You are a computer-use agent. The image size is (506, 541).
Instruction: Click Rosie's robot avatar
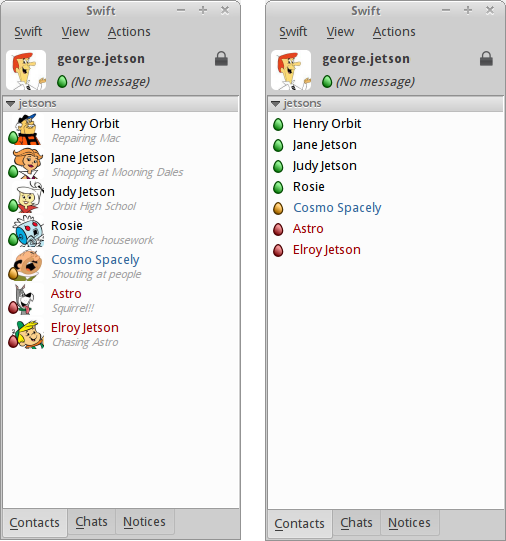coord(27,231)
